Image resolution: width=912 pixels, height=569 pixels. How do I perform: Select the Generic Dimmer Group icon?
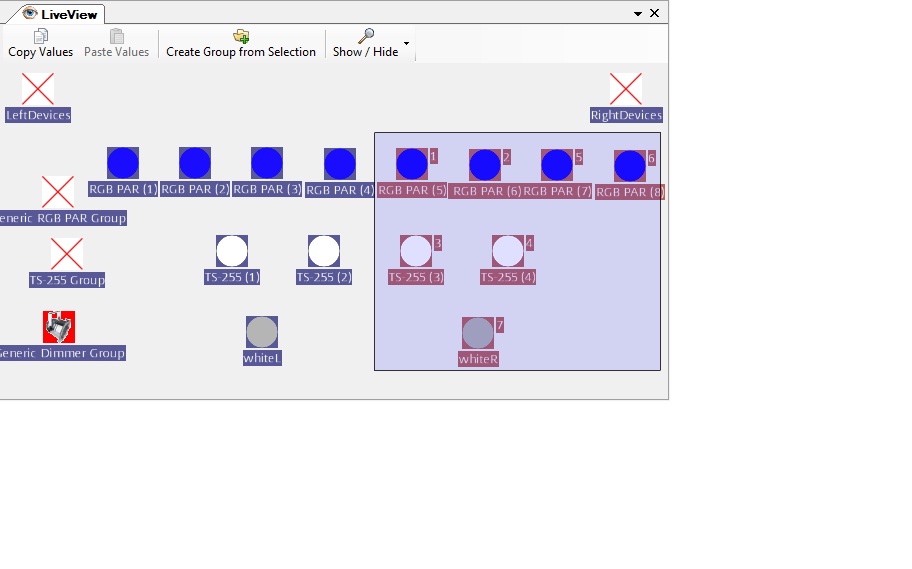pos(59,327)
